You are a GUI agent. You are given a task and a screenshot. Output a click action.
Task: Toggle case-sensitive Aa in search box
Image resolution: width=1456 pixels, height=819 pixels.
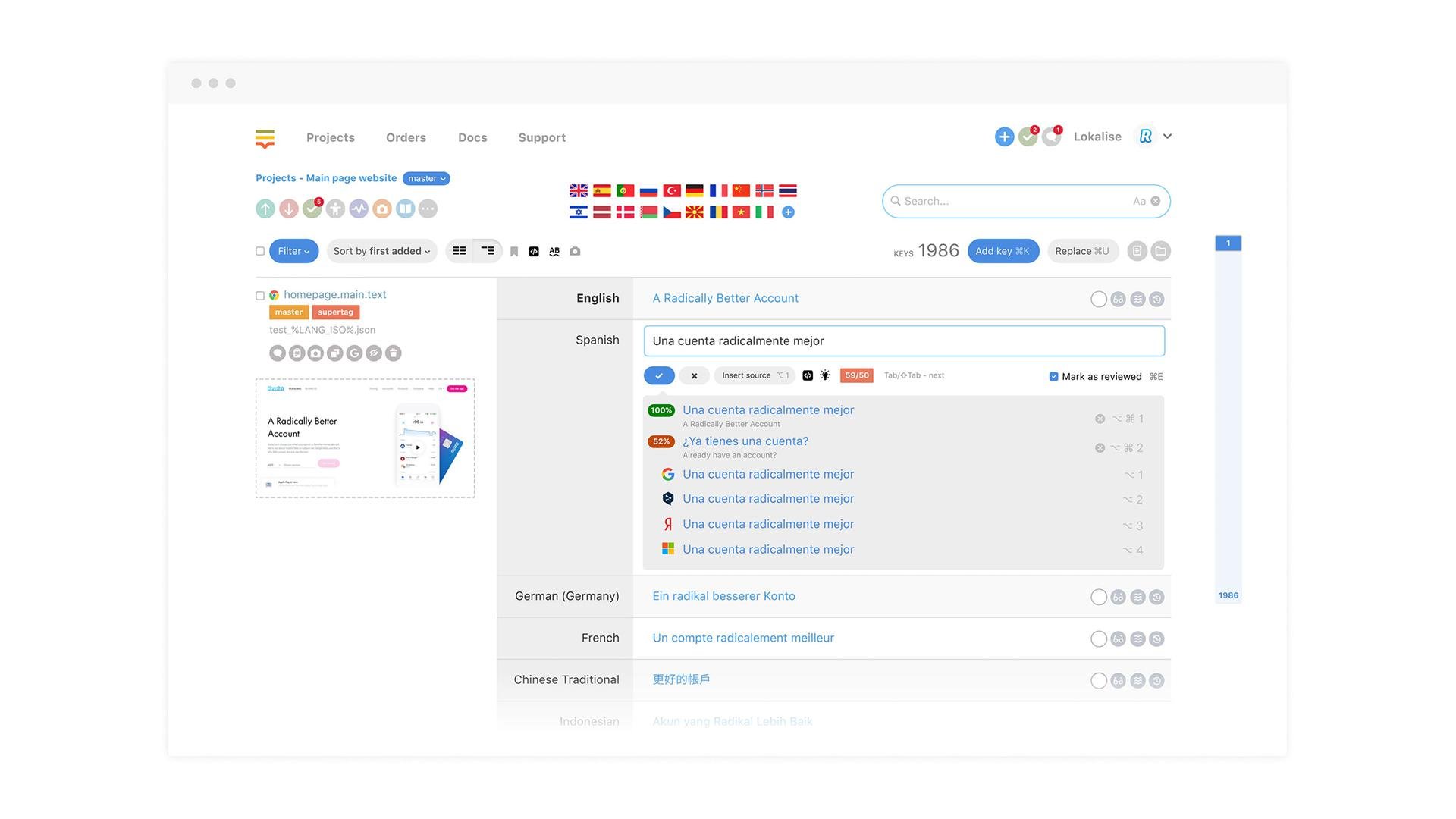click(x=1139, y=201)
